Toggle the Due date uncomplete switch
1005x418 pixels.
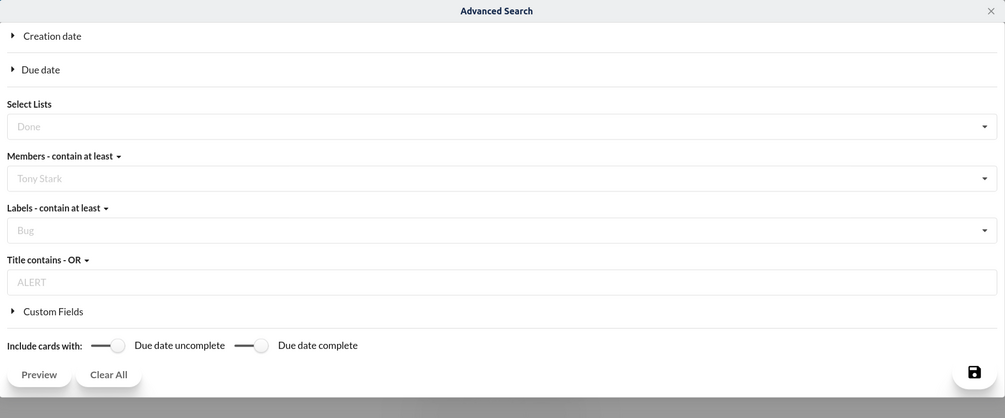(x=108, y=346)
